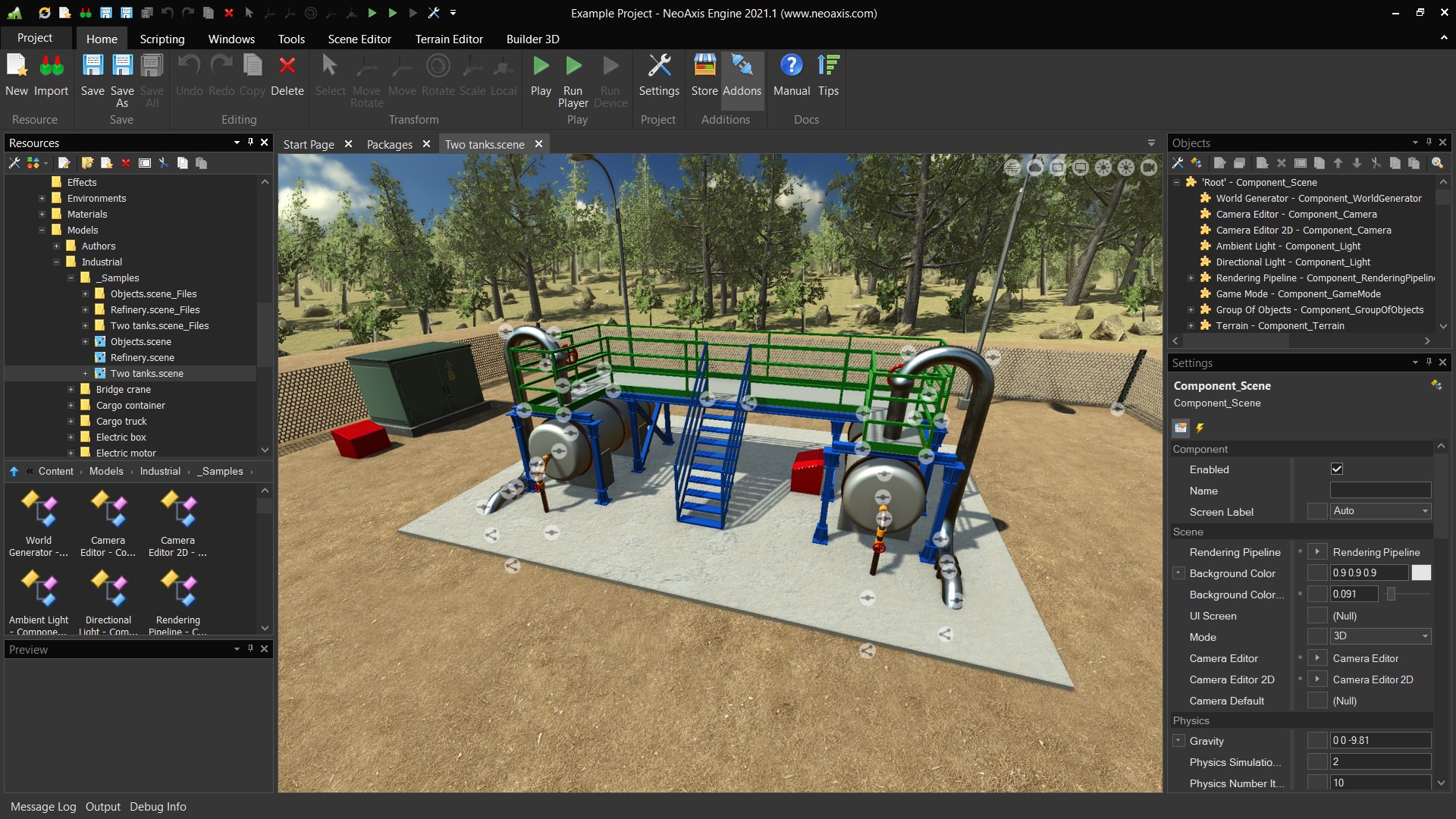
Task: Click the Import resource icon
Action: click(51, 67)
